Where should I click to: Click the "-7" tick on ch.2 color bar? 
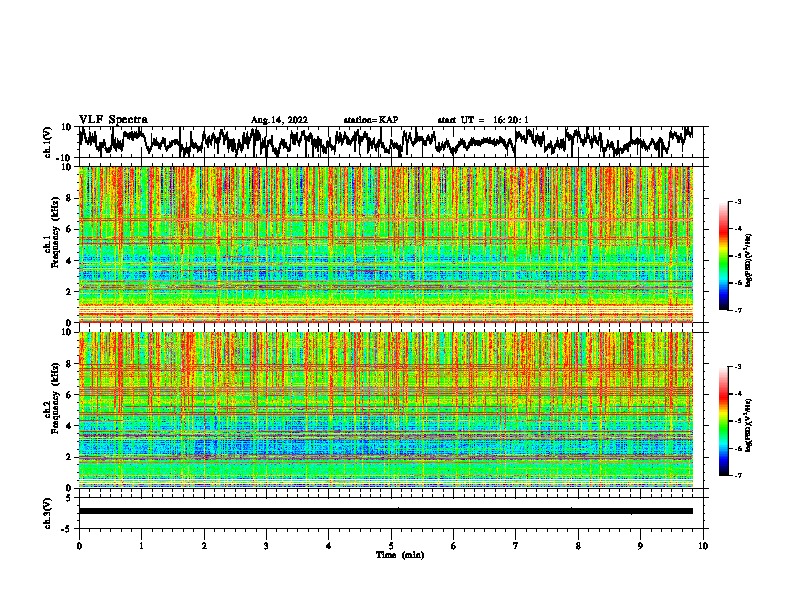[738, 476]
